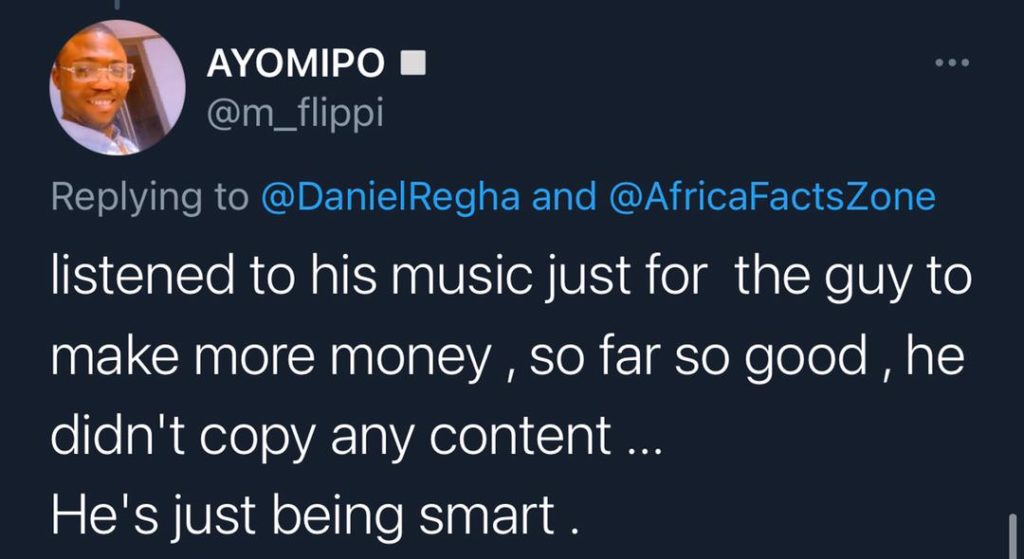Image resolution: width=1024 pixels, height=559 pixels.
Task: Open the @DanielRegha mention
Action: [x=391, y=197]
